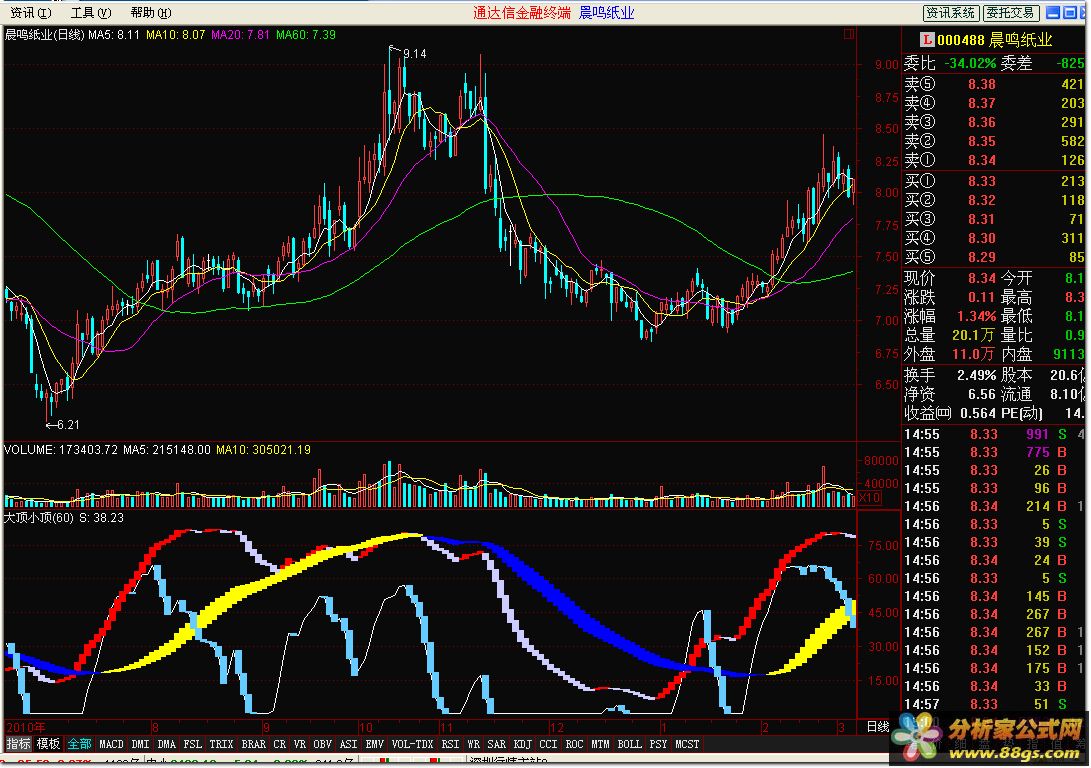Switch indicator to CR
The image size is (1091, 768).
[x=280, y=744]
